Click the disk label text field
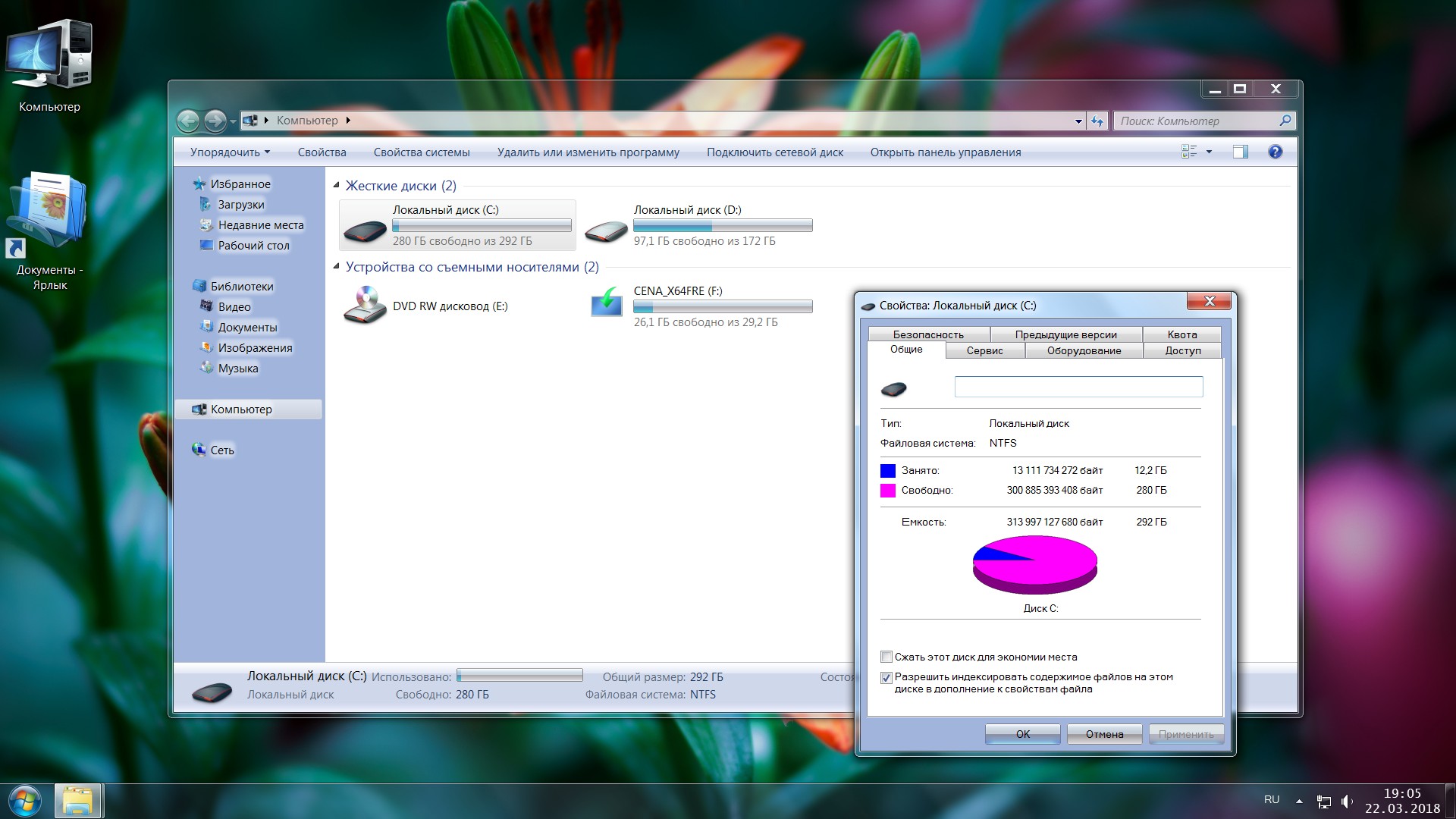The width and height of the screenshot is (1456, 819). 1078,387
